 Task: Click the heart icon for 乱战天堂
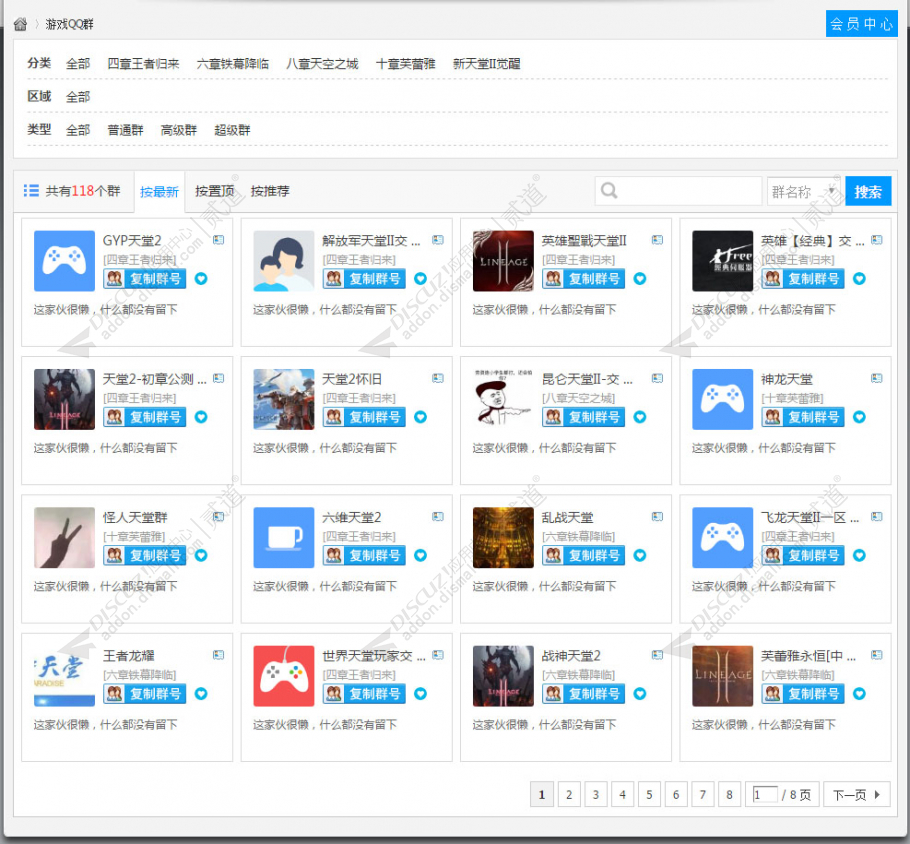click(x=640, y=556)
